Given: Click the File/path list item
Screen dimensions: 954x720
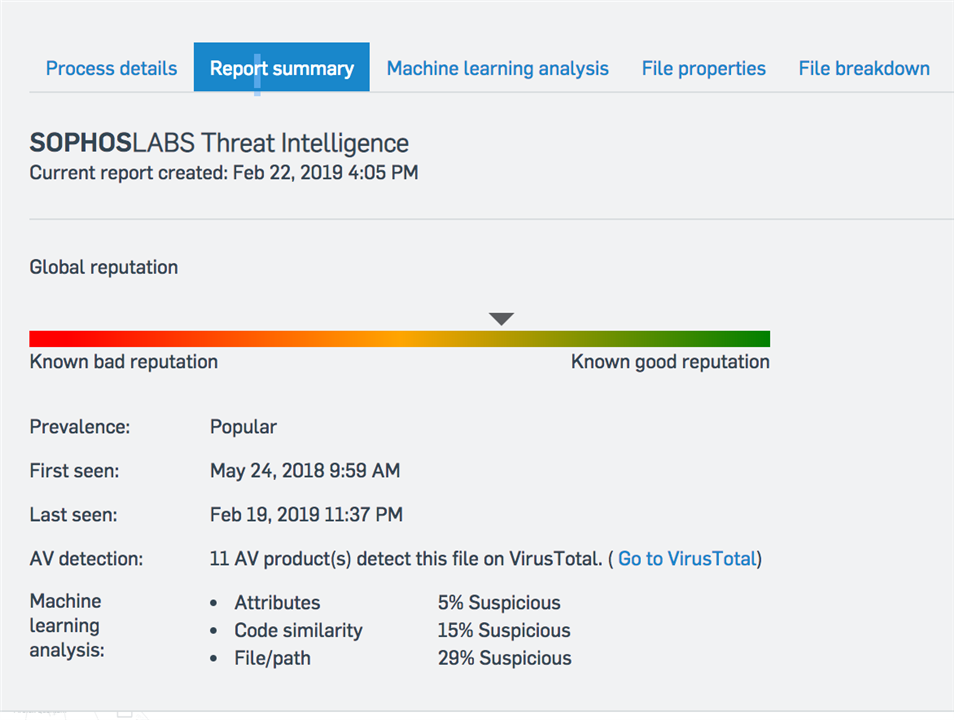Looking at the screenshot, I should pyautogui.click(x=273, y=659).
